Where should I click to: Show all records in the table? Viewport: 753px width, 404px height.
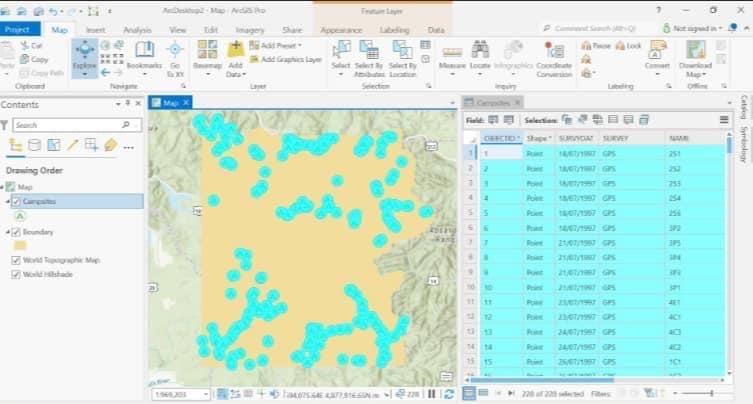[x=469, y=393]
